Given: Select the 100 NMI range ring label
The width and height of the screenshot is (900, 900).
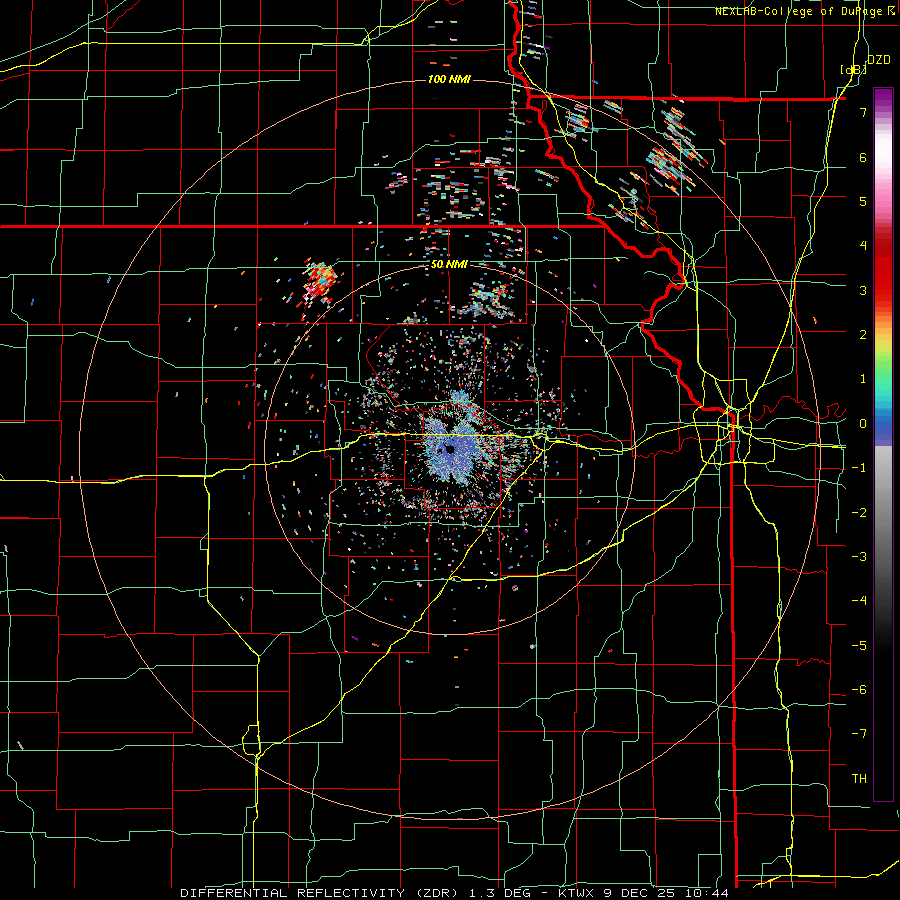Looking at the screenshot, I should 449,79.
